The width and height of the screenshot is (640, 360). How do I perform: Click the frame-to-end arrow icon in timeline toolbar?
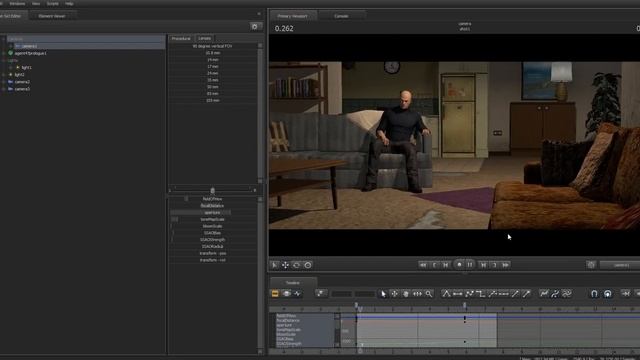click(x=626, y=293)
